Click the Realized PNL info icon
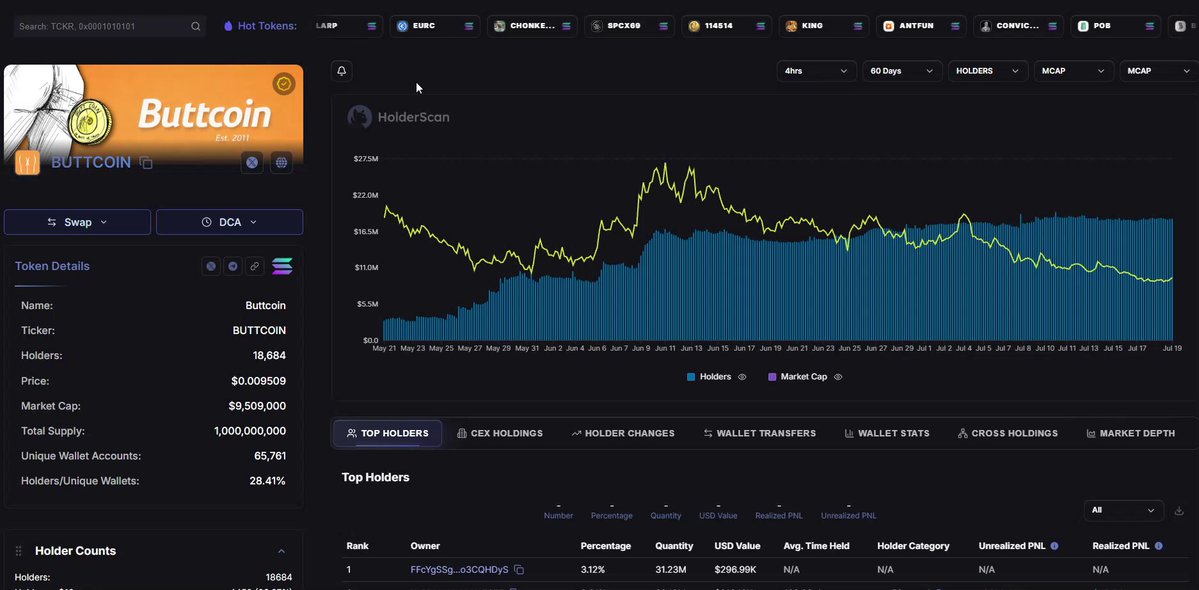The height and width of the screenshot is (590, 1199). pos(1158,546)
